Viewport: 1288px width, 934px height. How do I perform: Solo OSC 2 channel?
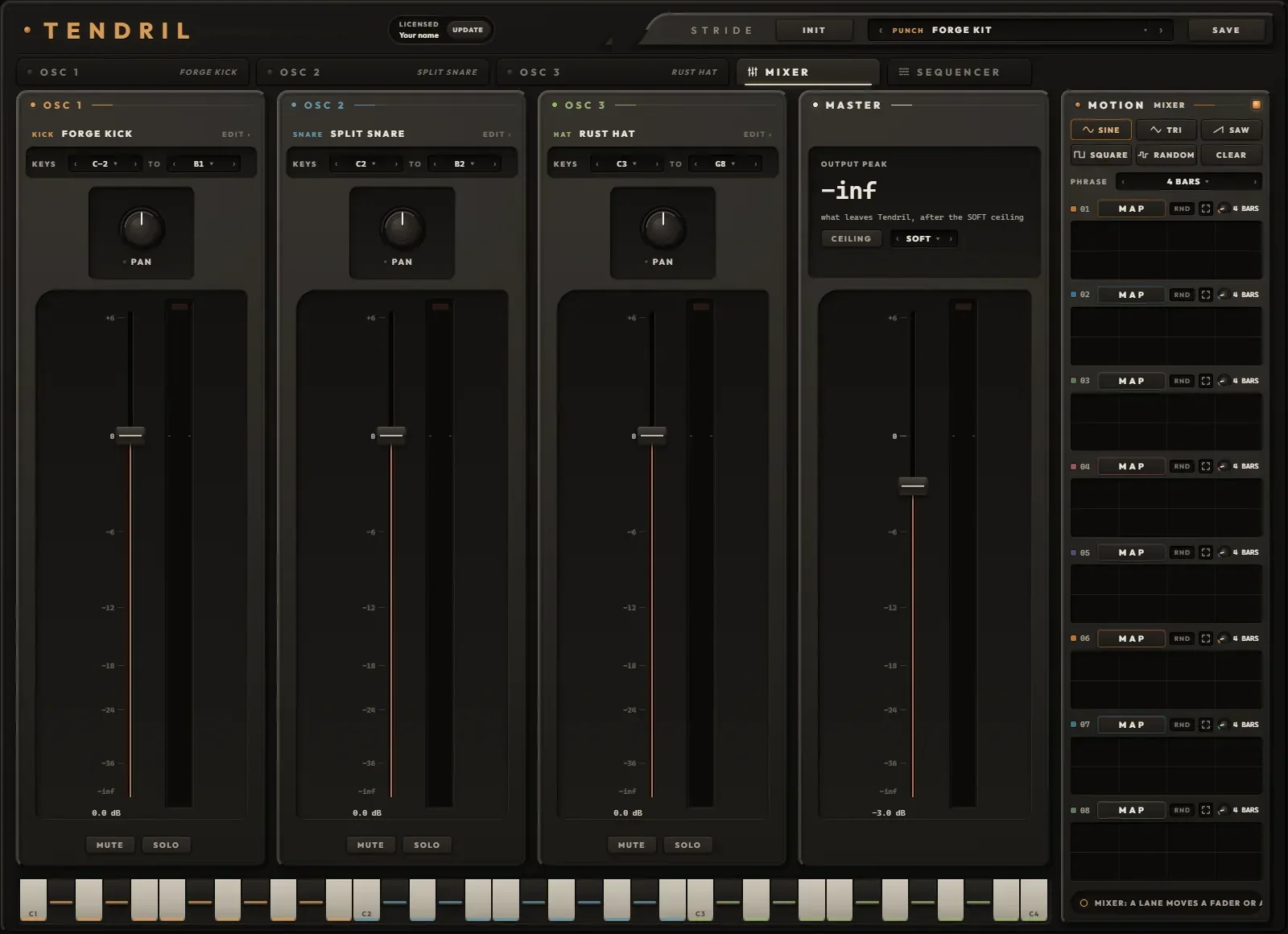coord(427,845)
